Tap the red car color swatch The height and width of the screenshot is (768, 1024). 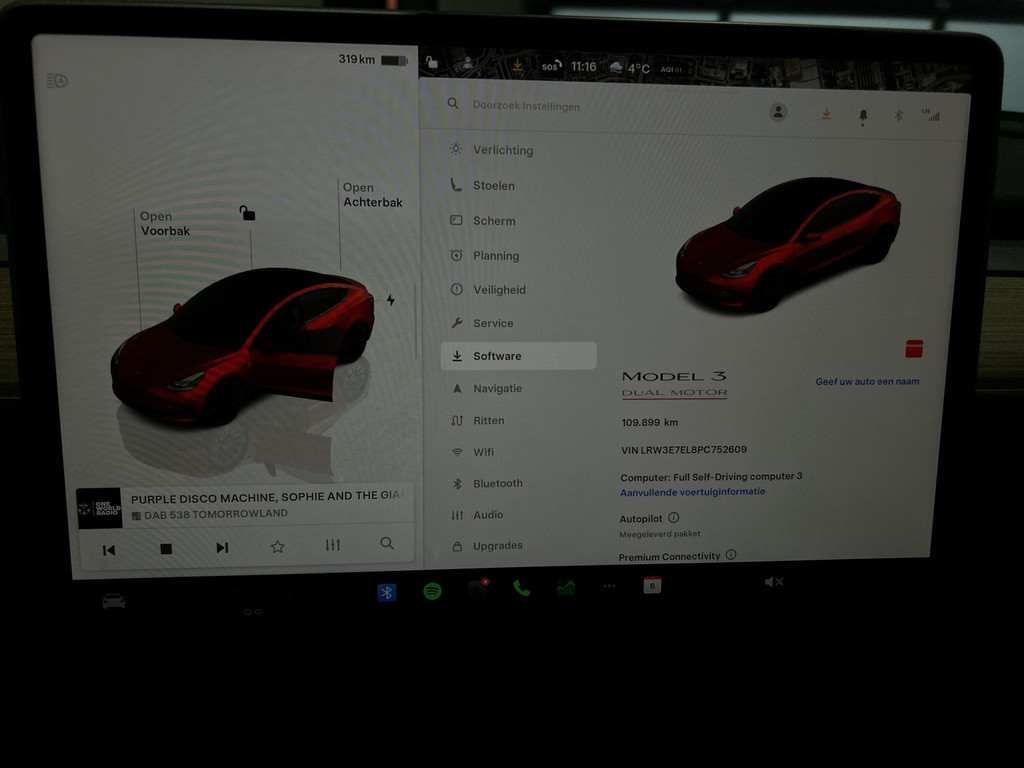coord(913,348)
